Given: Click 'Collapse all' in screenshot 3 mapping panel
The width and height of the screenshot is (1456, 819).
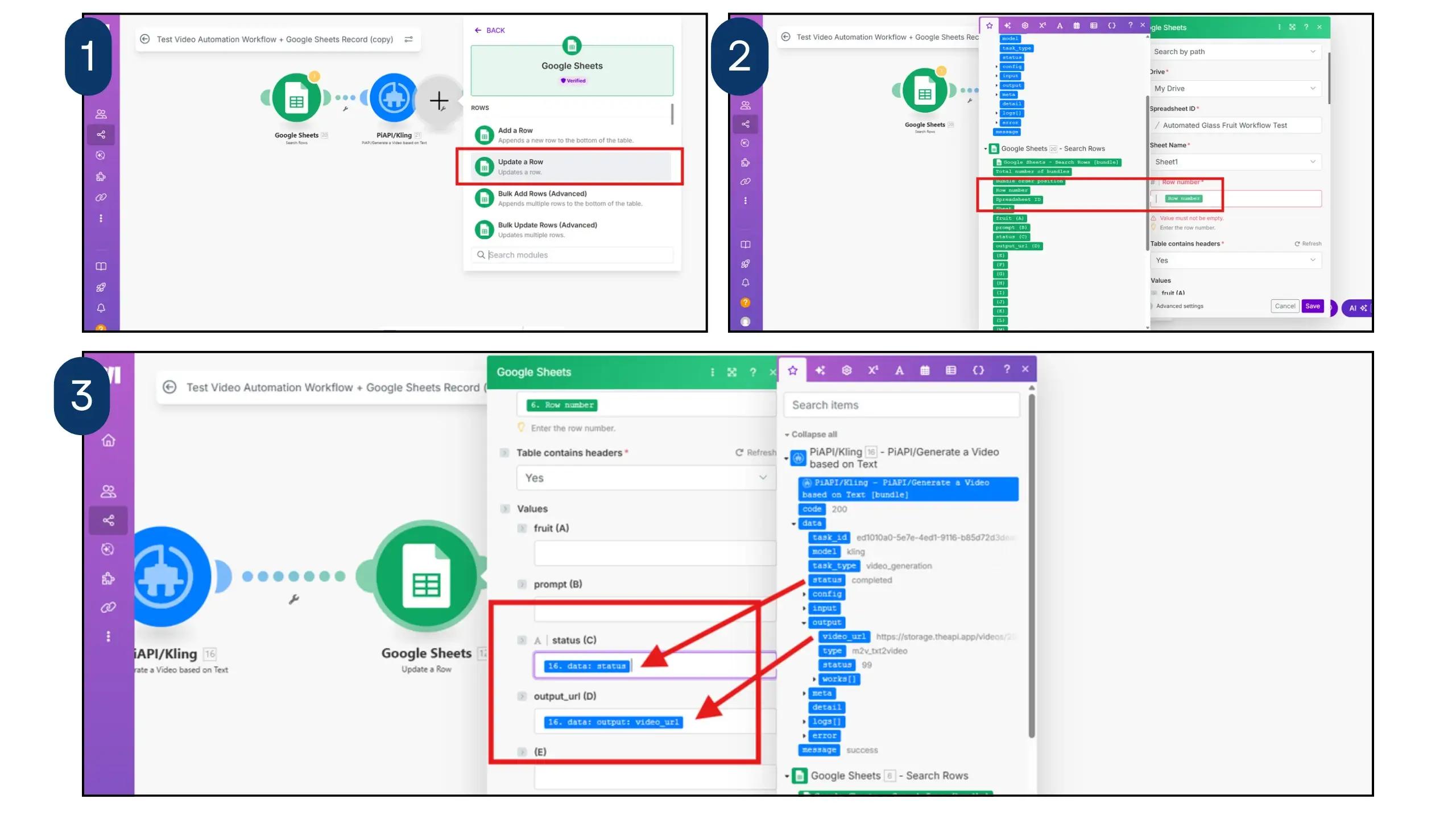Looking at the screenshot, I should click(811, 435).
